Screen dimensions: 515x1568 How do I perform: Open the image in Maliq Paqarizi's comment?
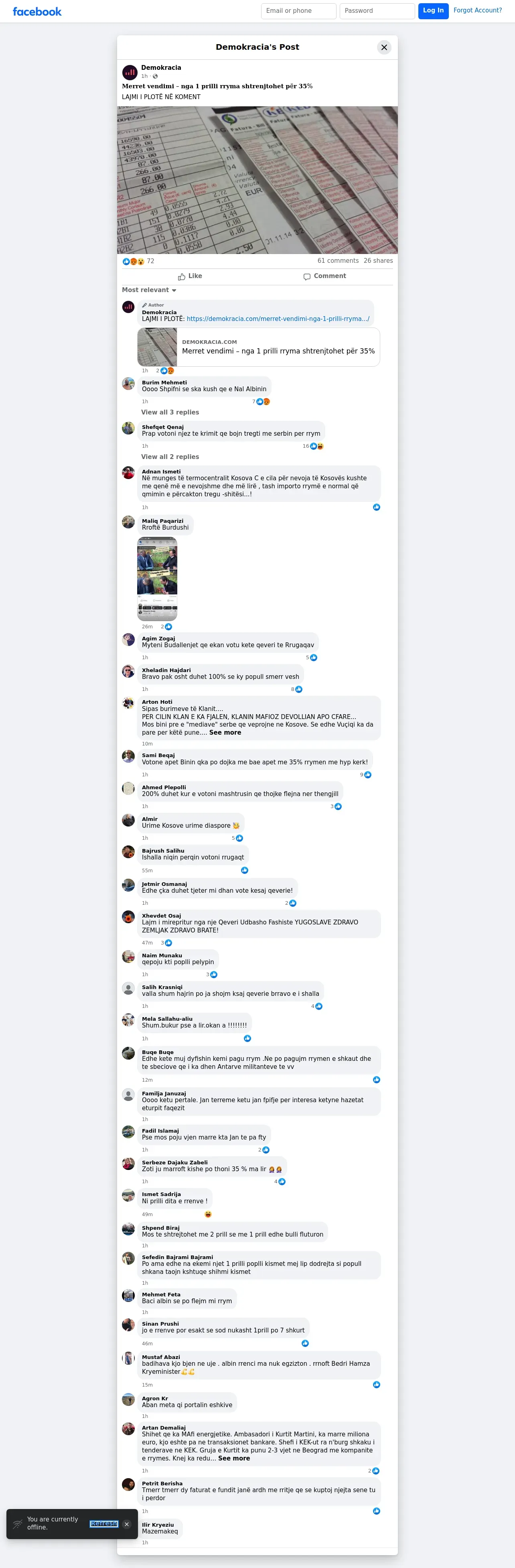pyautogui.click(x=157, y=579)
